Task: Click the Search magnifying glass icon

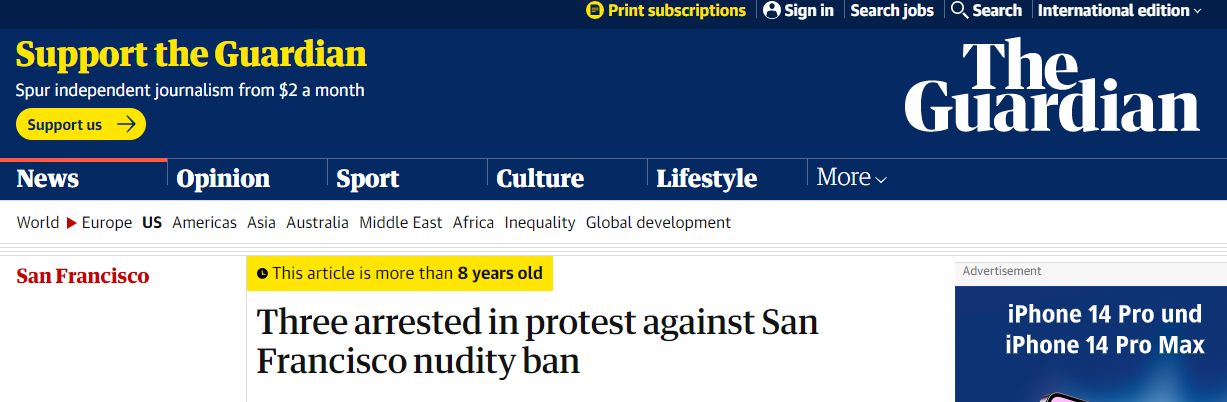Action: 959,10
